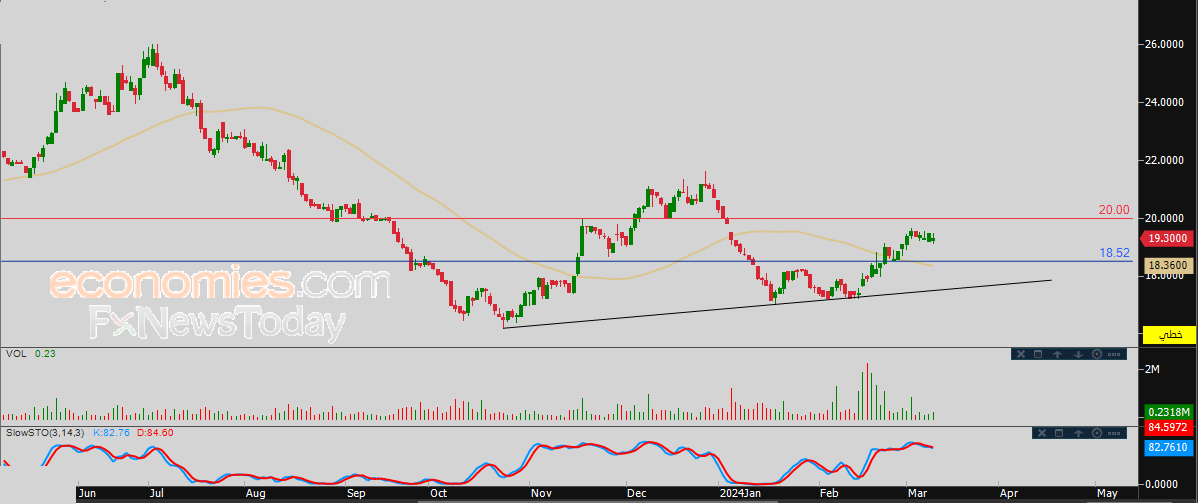The width and height of the screenshot is (1198, 504).
Task: Maximize the SlowSTO indicator panel
Action: tap(1059, 433)
